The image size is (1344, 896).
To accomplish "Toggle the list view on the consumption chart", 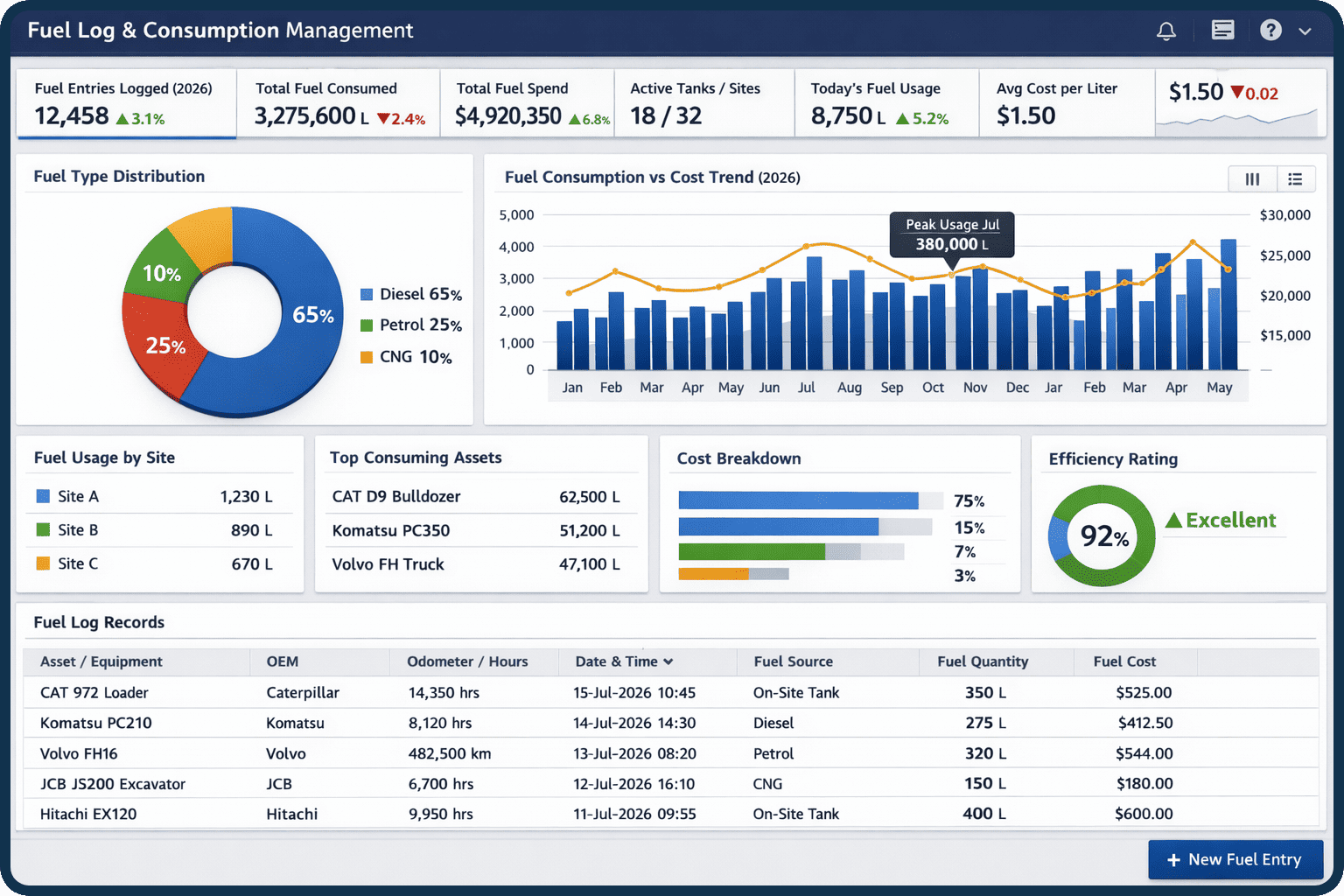I will [1295, 178].
